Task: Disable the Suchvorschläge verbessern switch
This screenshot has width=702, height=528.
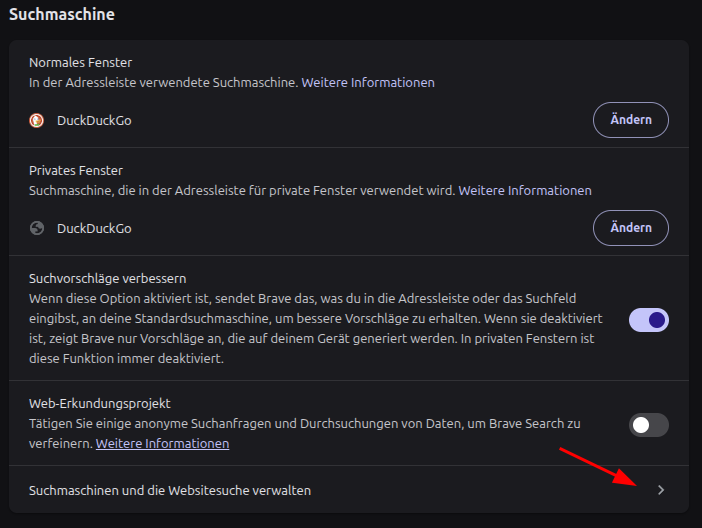Action: (649, 320)
